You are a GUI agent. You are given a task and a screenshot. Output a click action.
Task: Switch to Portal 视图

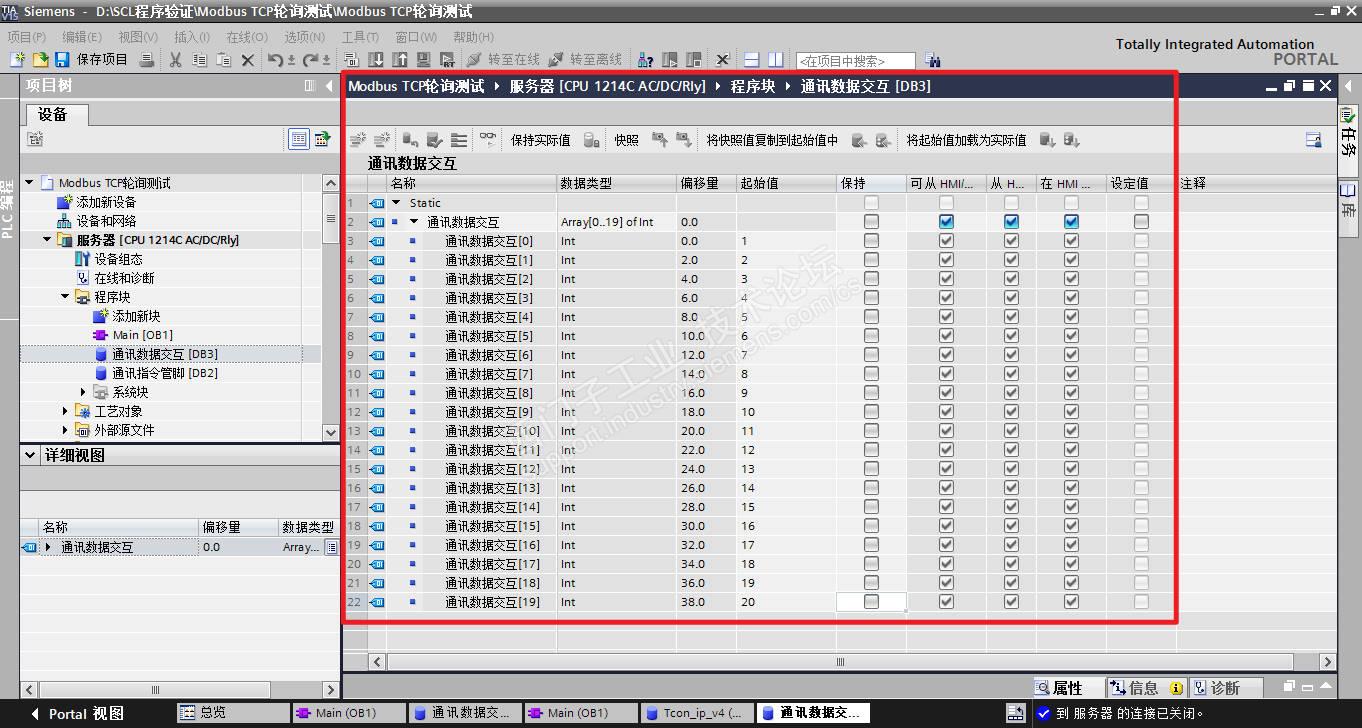coord(77,714)
